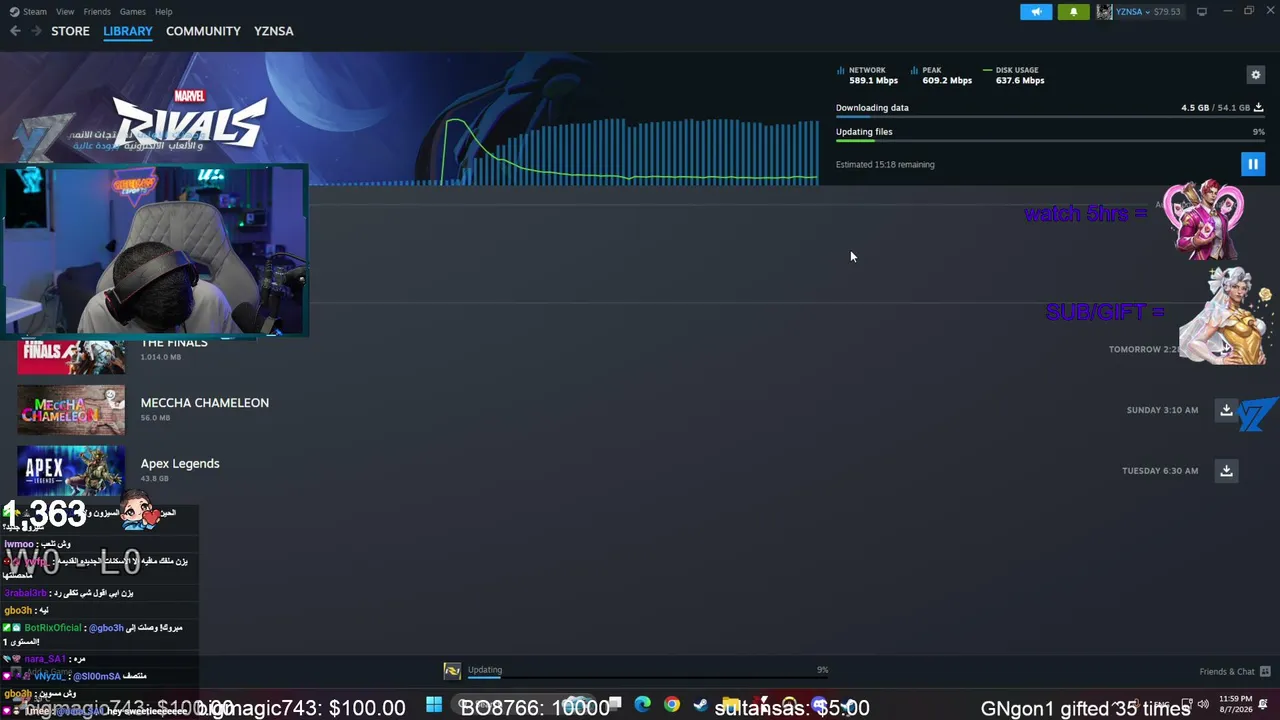1280x720 pixels.
Task: Open THE FINALS game thumbnail
Action: [71, 355]
